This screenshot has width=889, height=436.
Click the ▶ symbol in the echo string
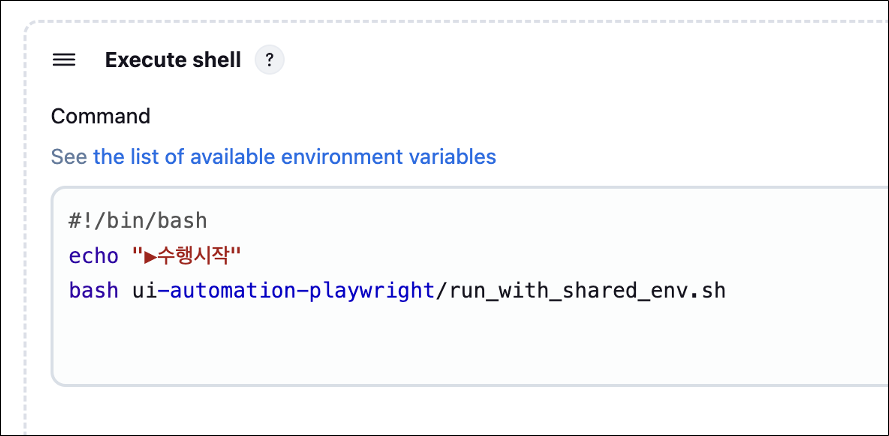(150, 256)
